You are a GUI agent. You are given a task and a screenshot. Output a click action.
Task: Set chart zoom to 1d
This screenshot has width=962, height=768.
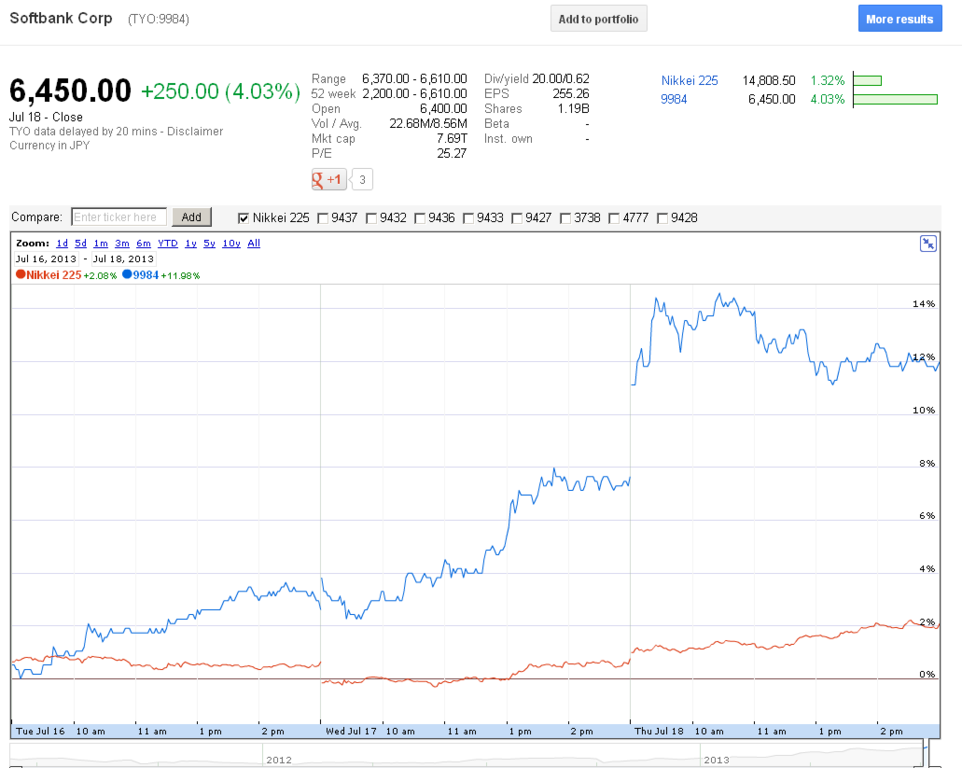point(62,244)
